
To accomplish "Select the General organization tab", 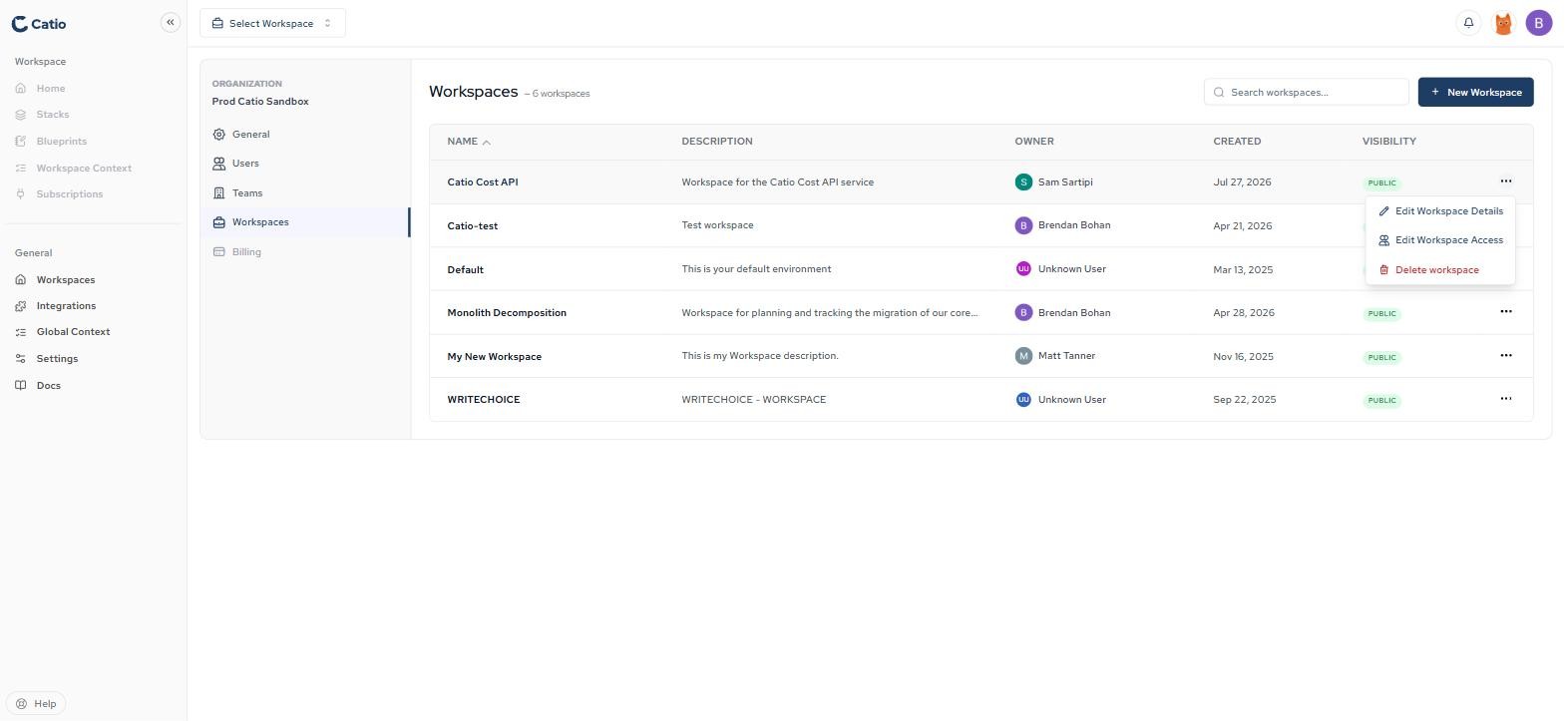I will [305, 135].
